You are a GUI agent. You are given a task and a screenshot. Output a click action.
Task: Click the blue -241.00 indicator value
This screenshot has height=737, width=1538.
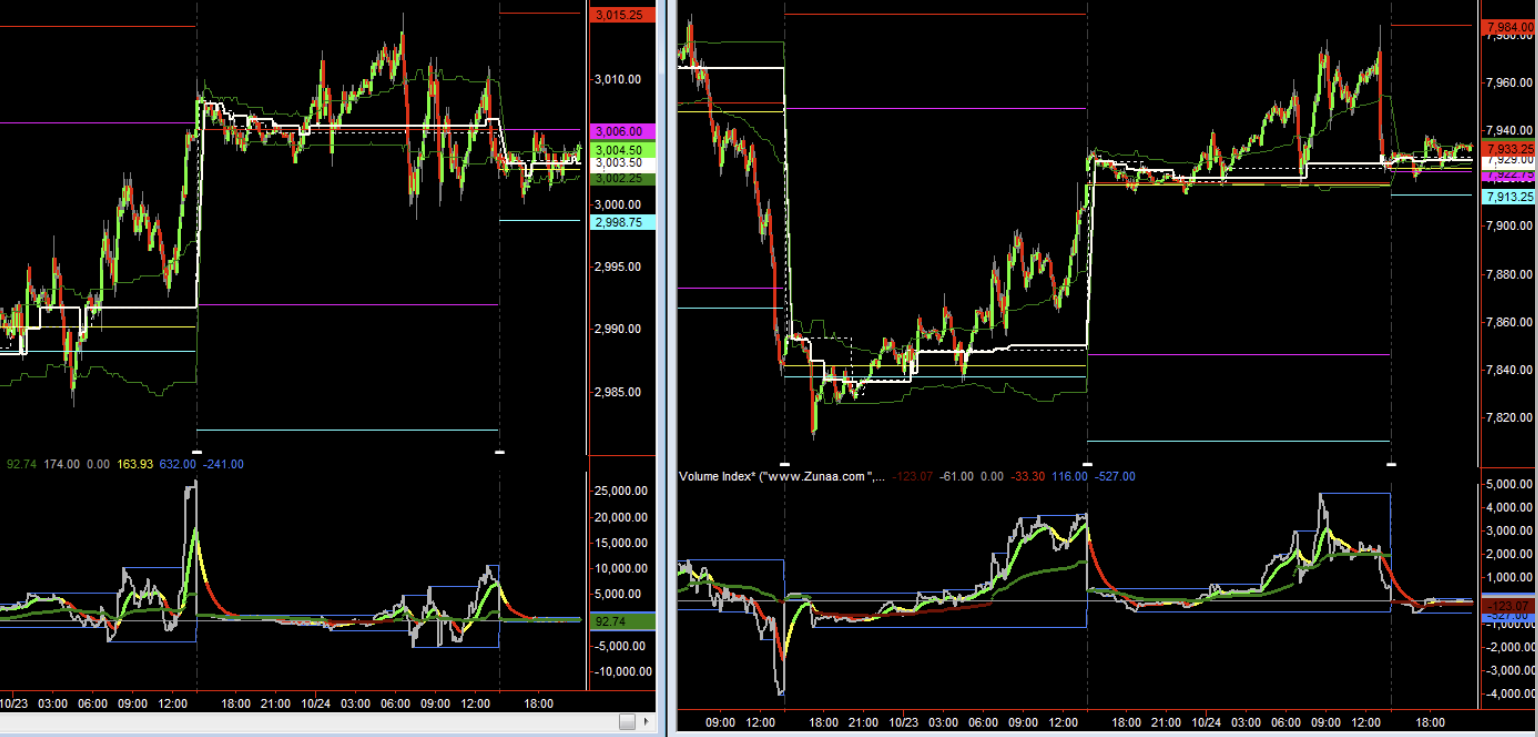coord(223,464)
